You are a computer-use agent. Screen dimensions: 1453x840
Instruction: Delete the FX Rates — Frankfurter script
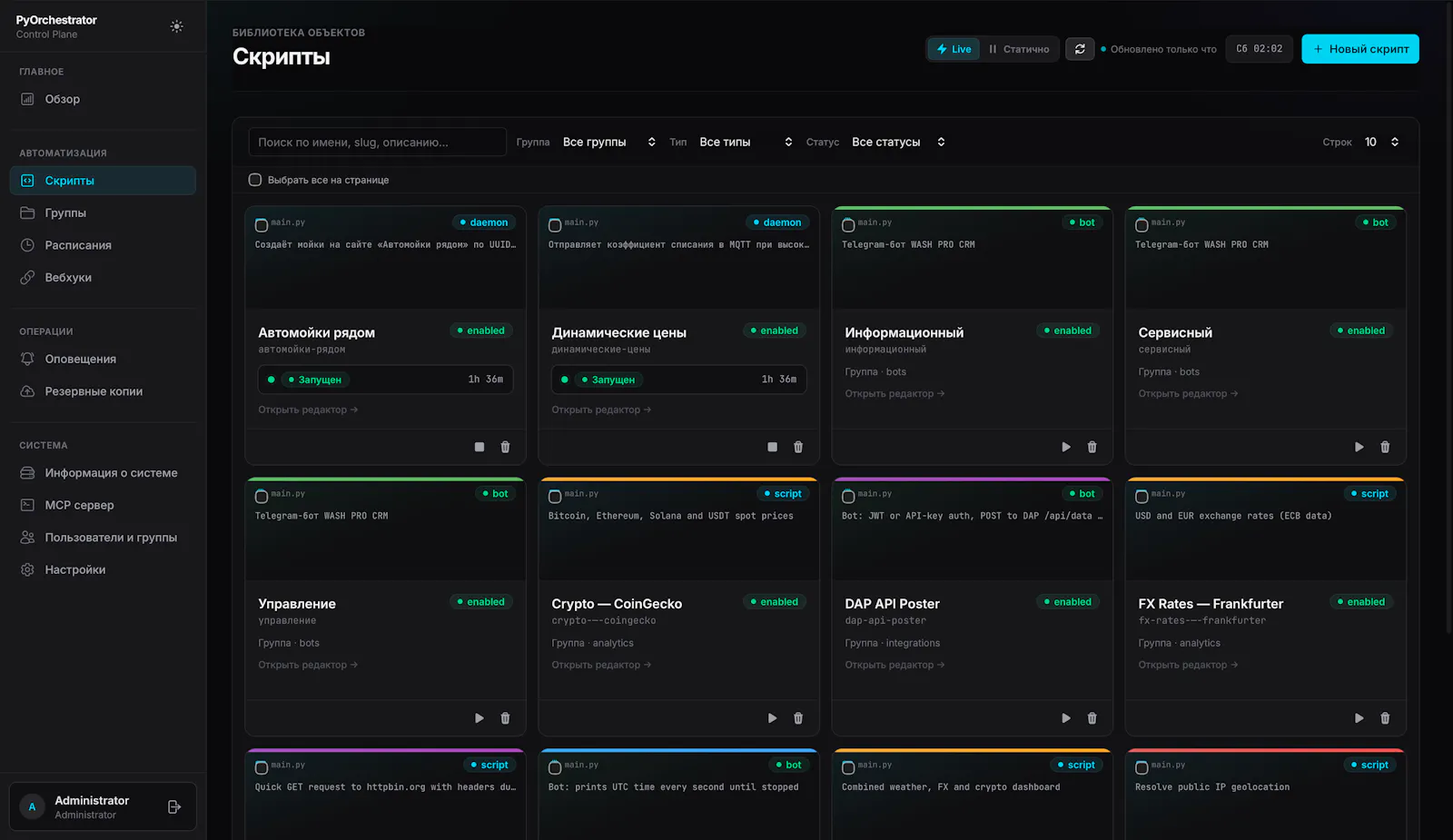[x=1385, y=718]
